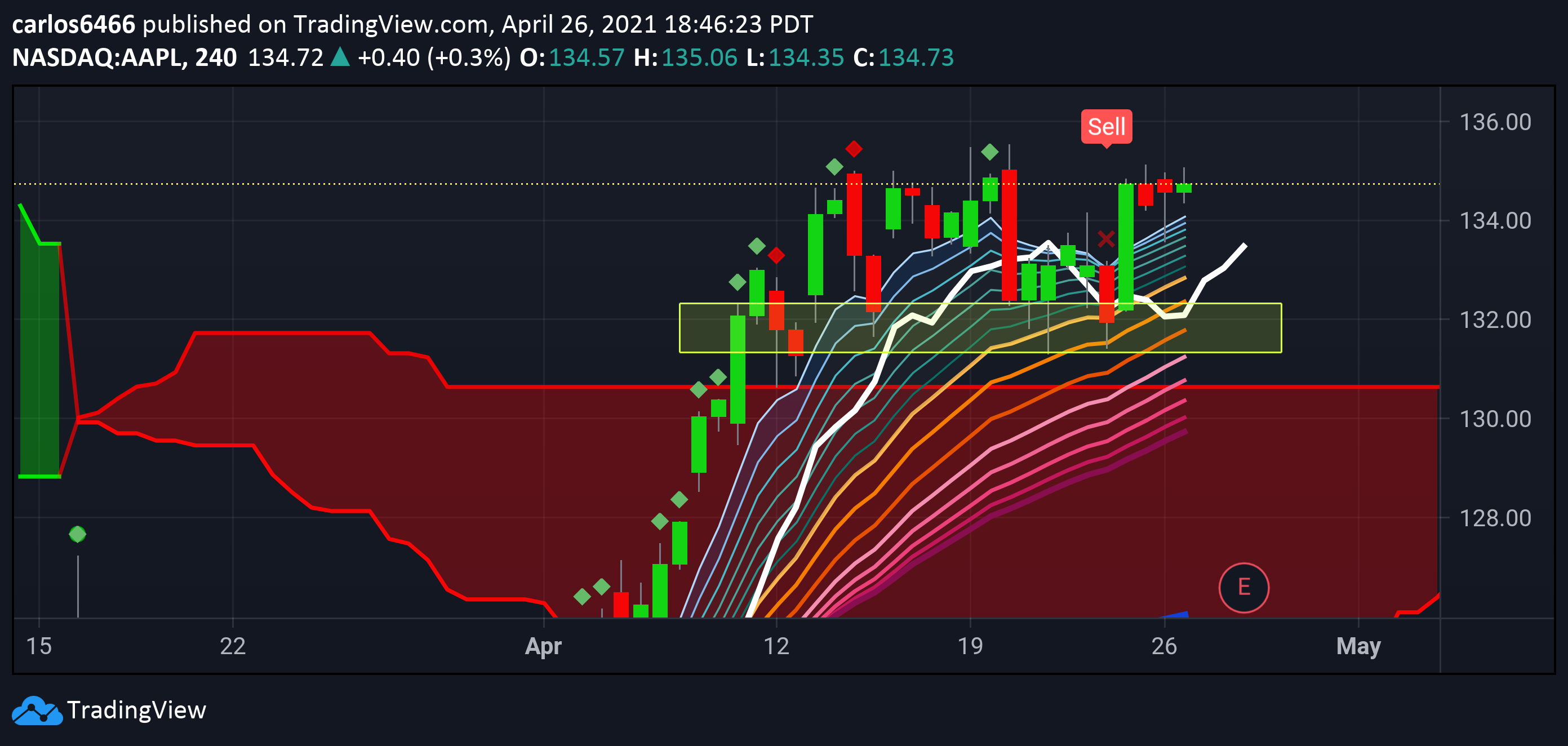This screenshot has width=1568, height=746.
Task: Click the green up-triangle price change icon
Action: click(x=340, y=56)
